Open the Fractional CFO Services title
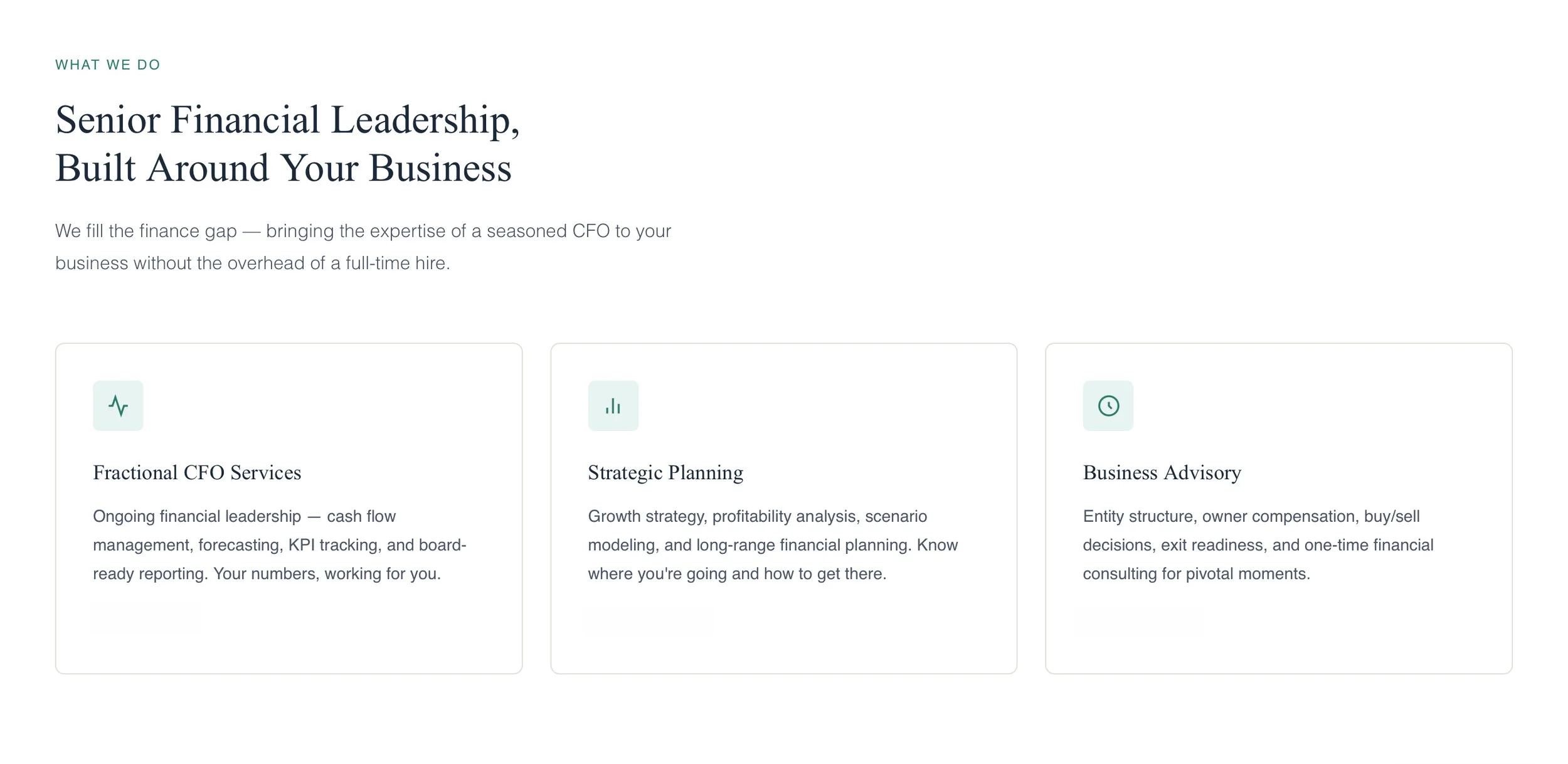Image resolution: width=1568 pixels, height=764 pixels. pos(197,472)
